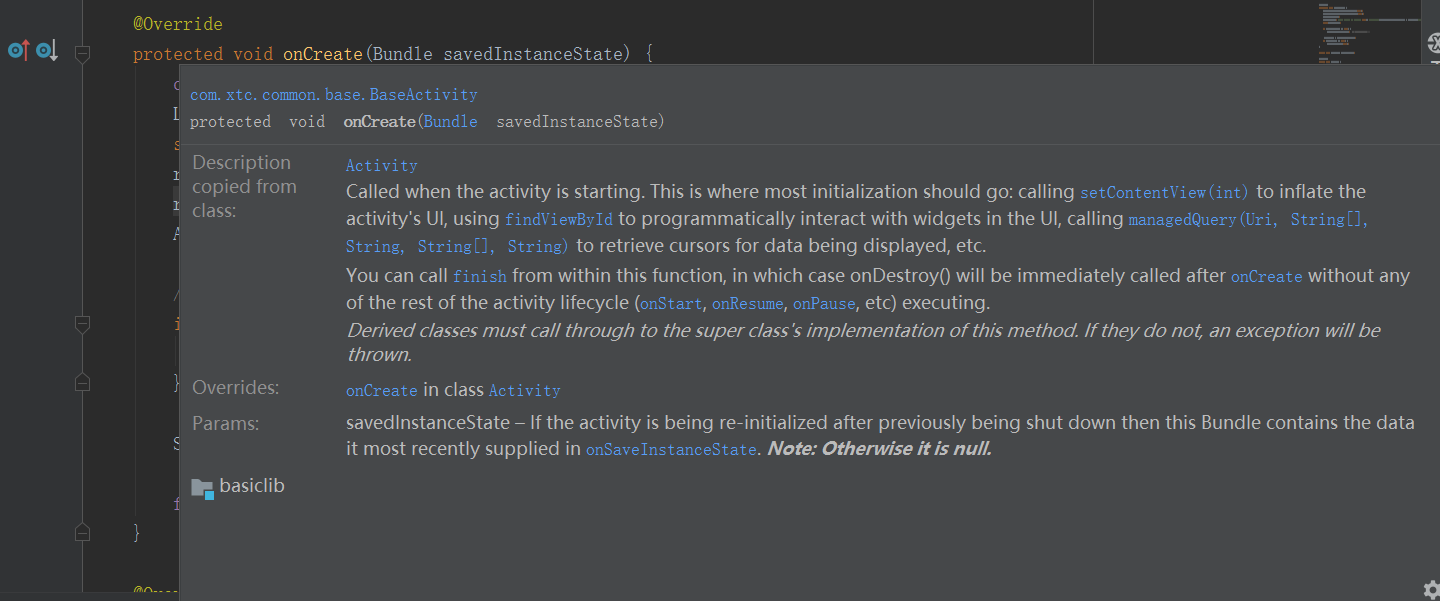The image size is (1440, 601).
Task: Open the documentation popup settings gear
Action: coord(1431,589)
